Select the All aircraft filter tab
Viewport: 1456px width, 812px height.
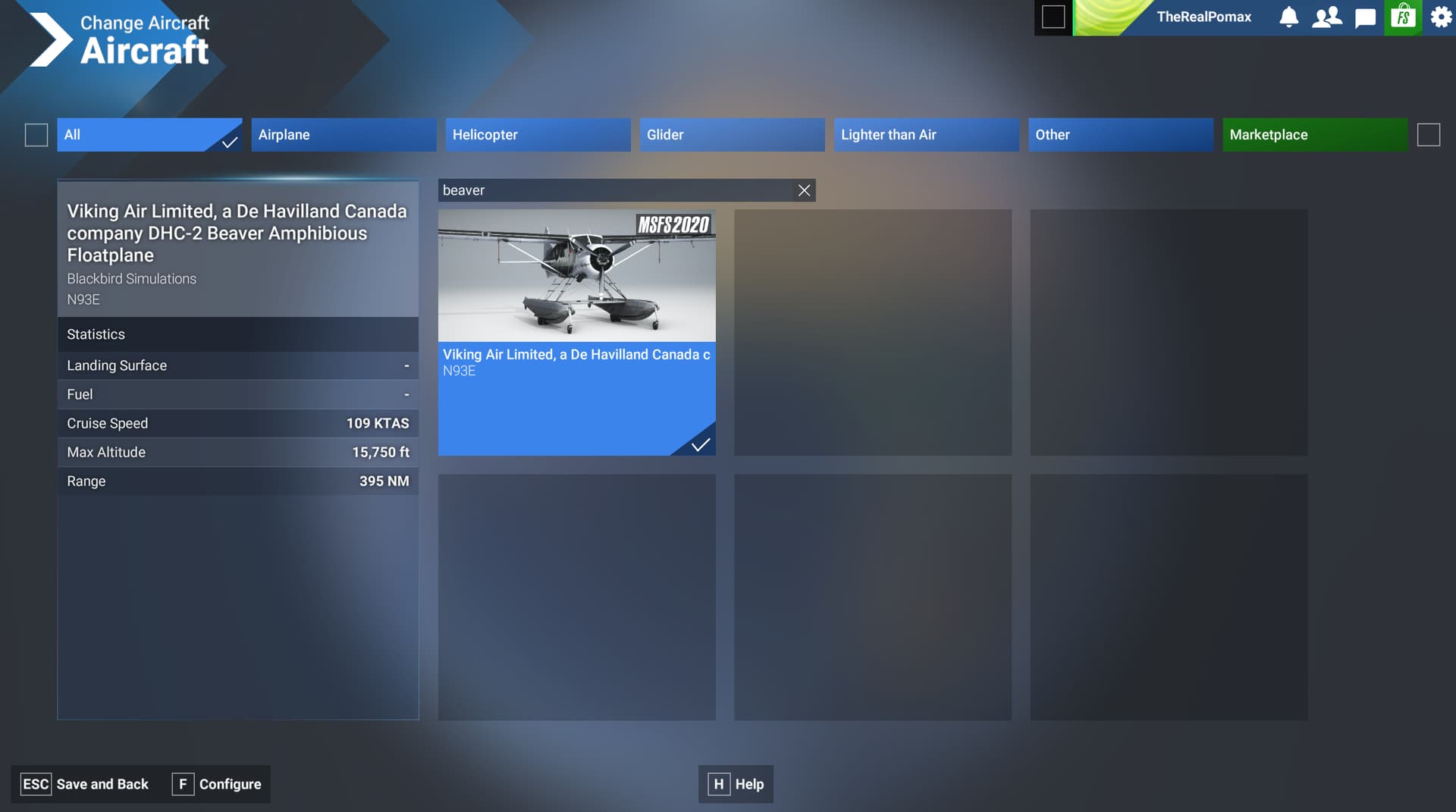(x=149, y=135)
